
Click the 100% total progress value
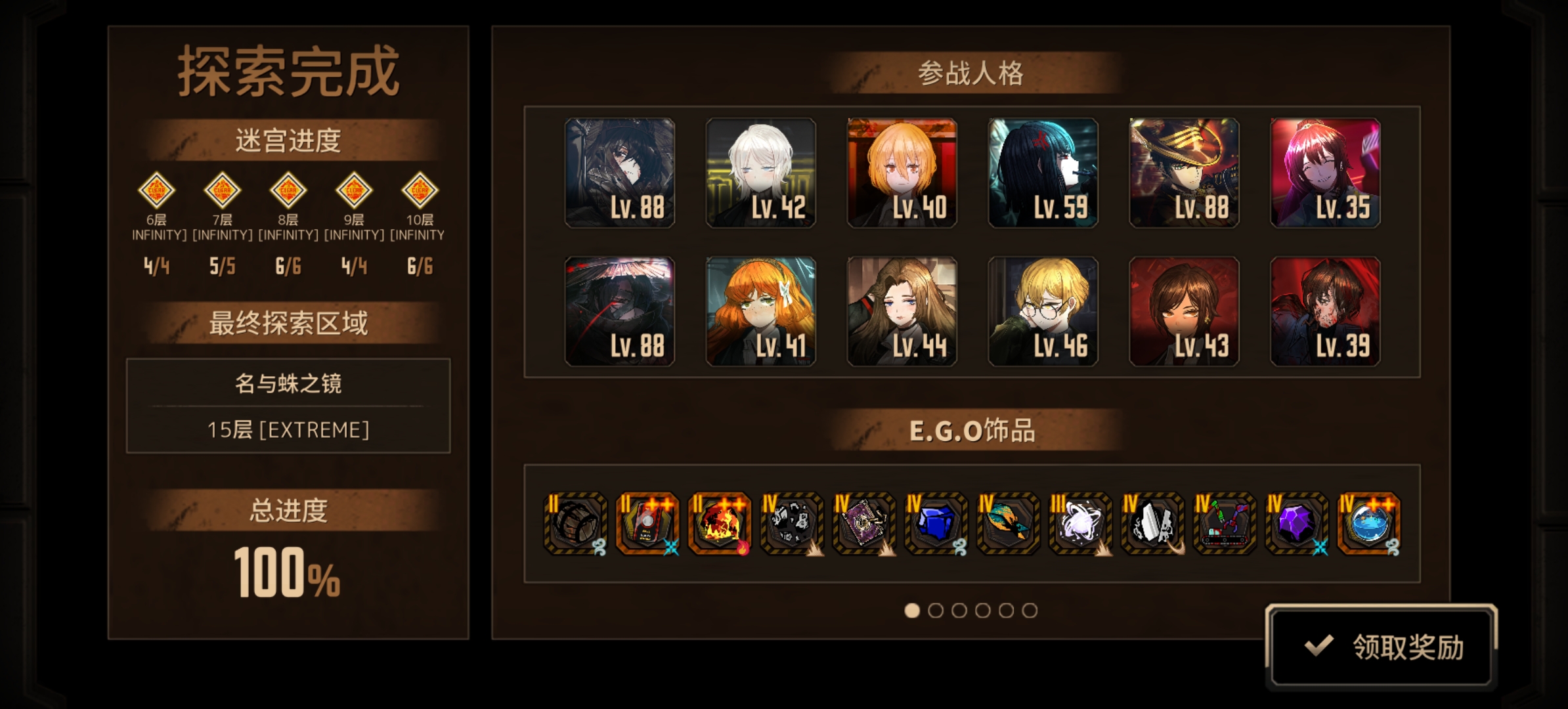tap(287, 573)
